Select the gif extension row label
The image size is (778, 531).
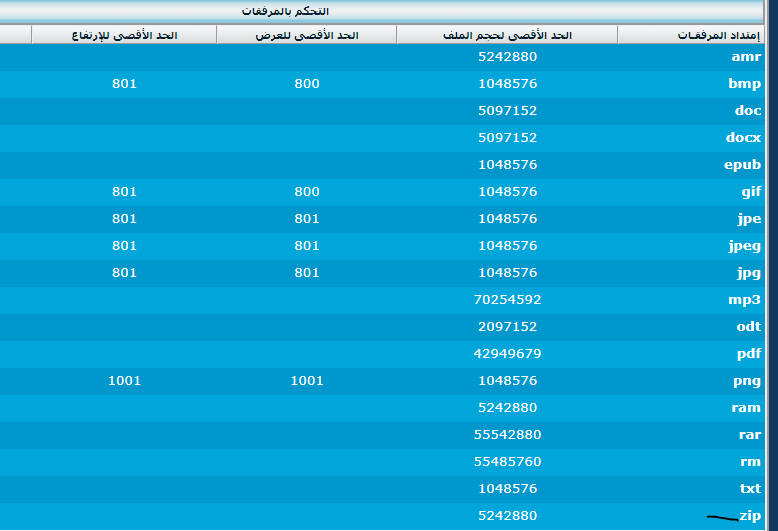(750, 192)
